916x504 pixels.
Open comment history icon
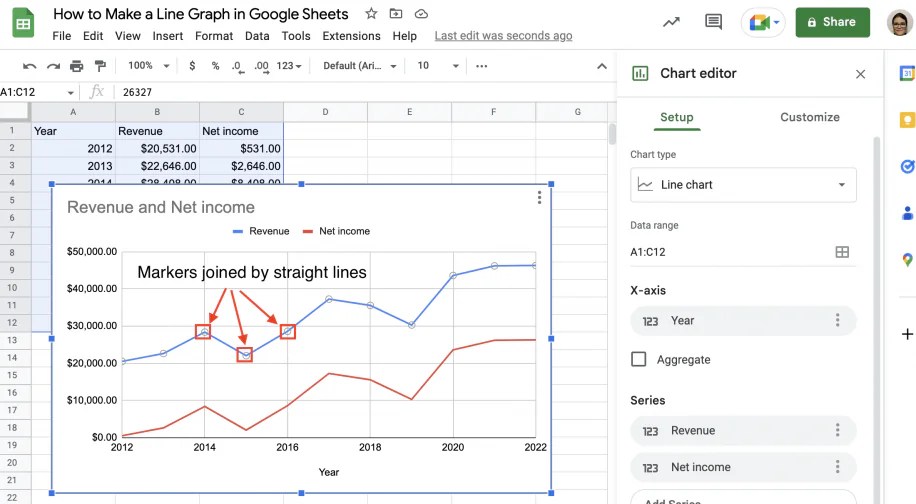[x=713, y=22]
